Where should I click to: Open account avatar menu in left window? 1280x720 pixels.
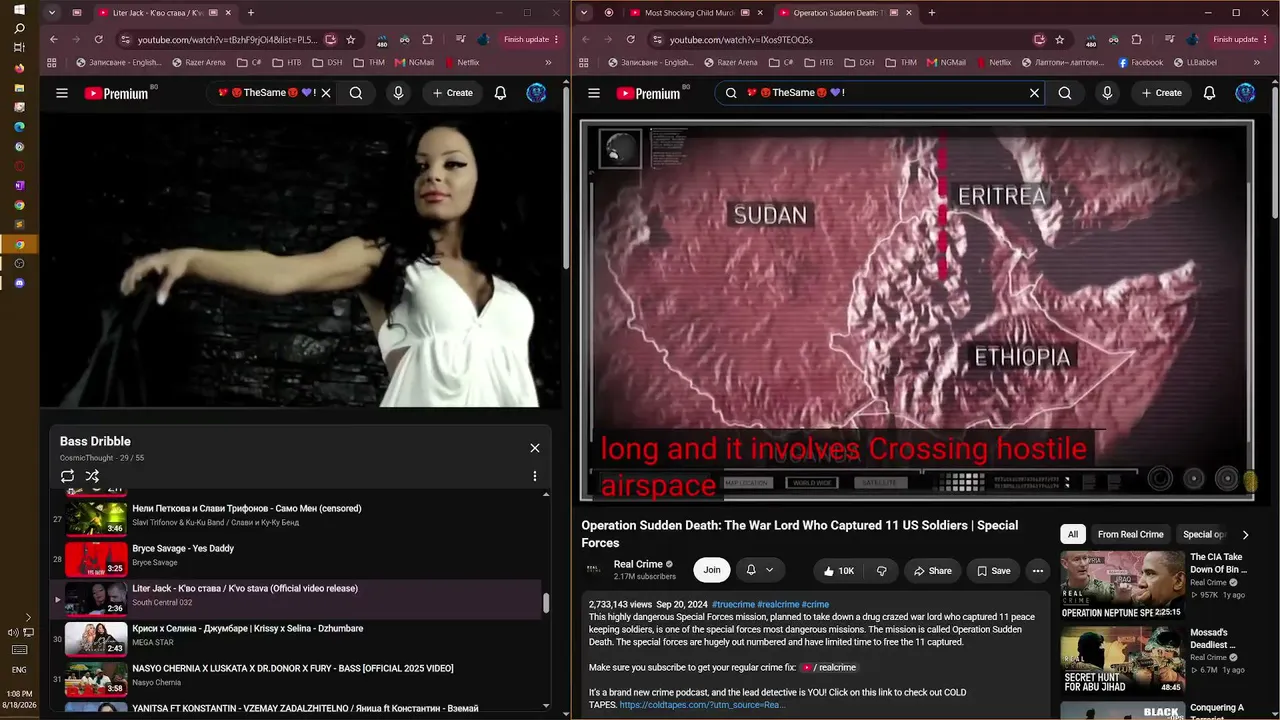tap(537, 93)
